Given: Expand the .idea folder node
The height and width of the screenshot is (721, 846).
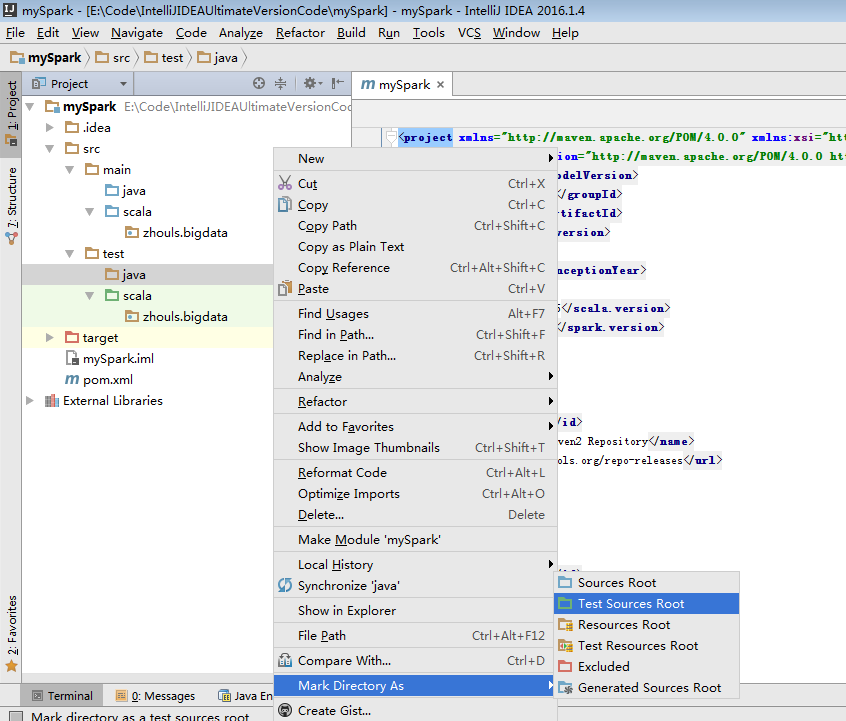Looking at the screenshot, I should (x=50, y=127).
